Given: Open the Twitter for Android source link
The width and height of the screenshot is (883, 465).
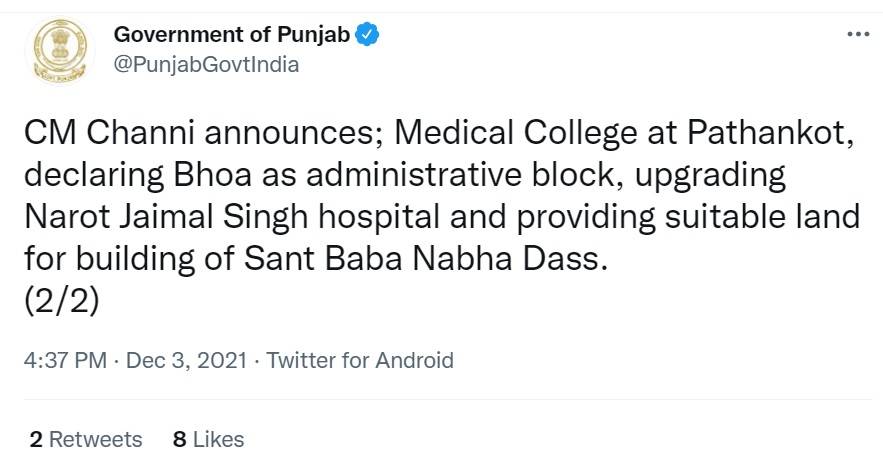Looking at the screenshot, I should tap(360, 360).
